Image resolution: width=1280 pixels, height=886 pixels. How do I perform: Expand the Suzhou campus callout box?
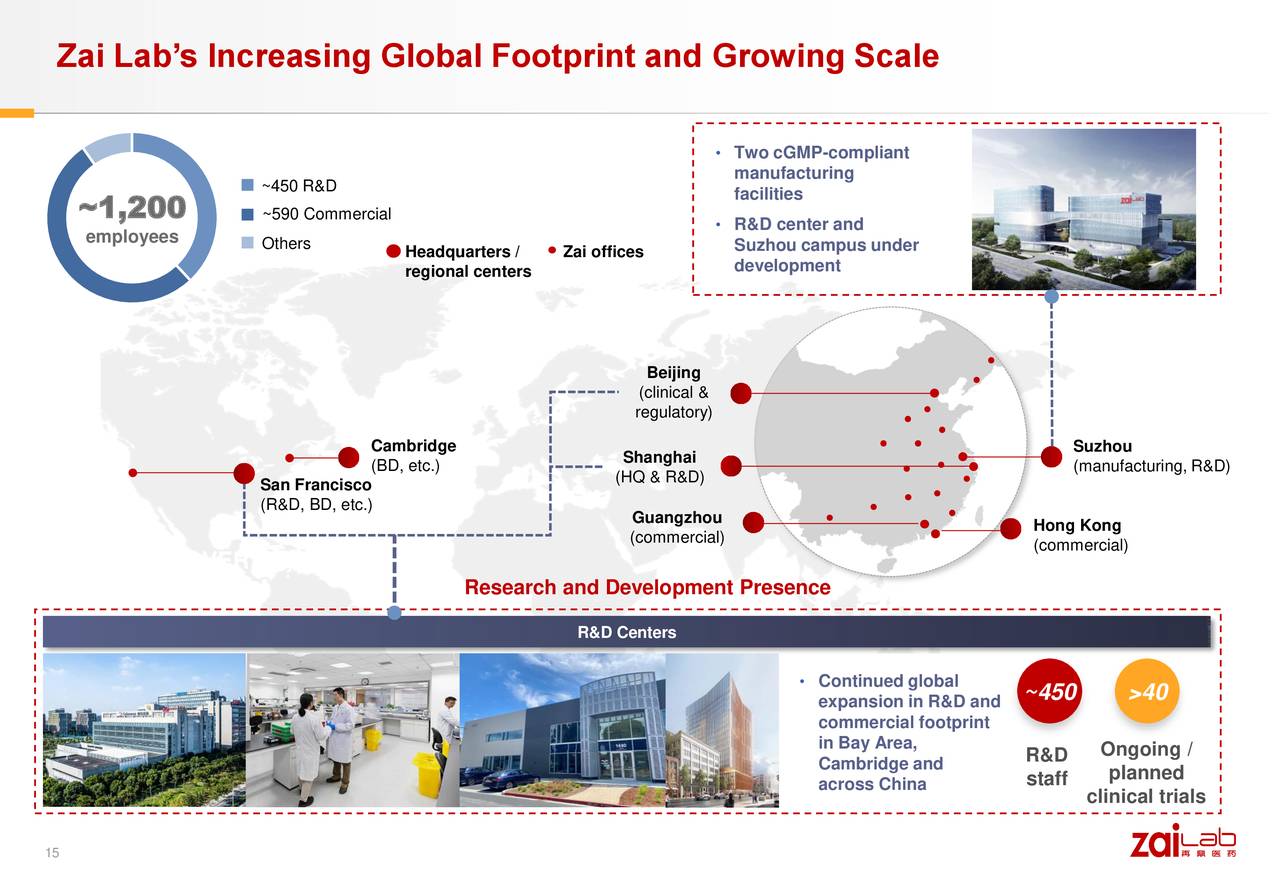pyautogui.click(x=955, y=207)
